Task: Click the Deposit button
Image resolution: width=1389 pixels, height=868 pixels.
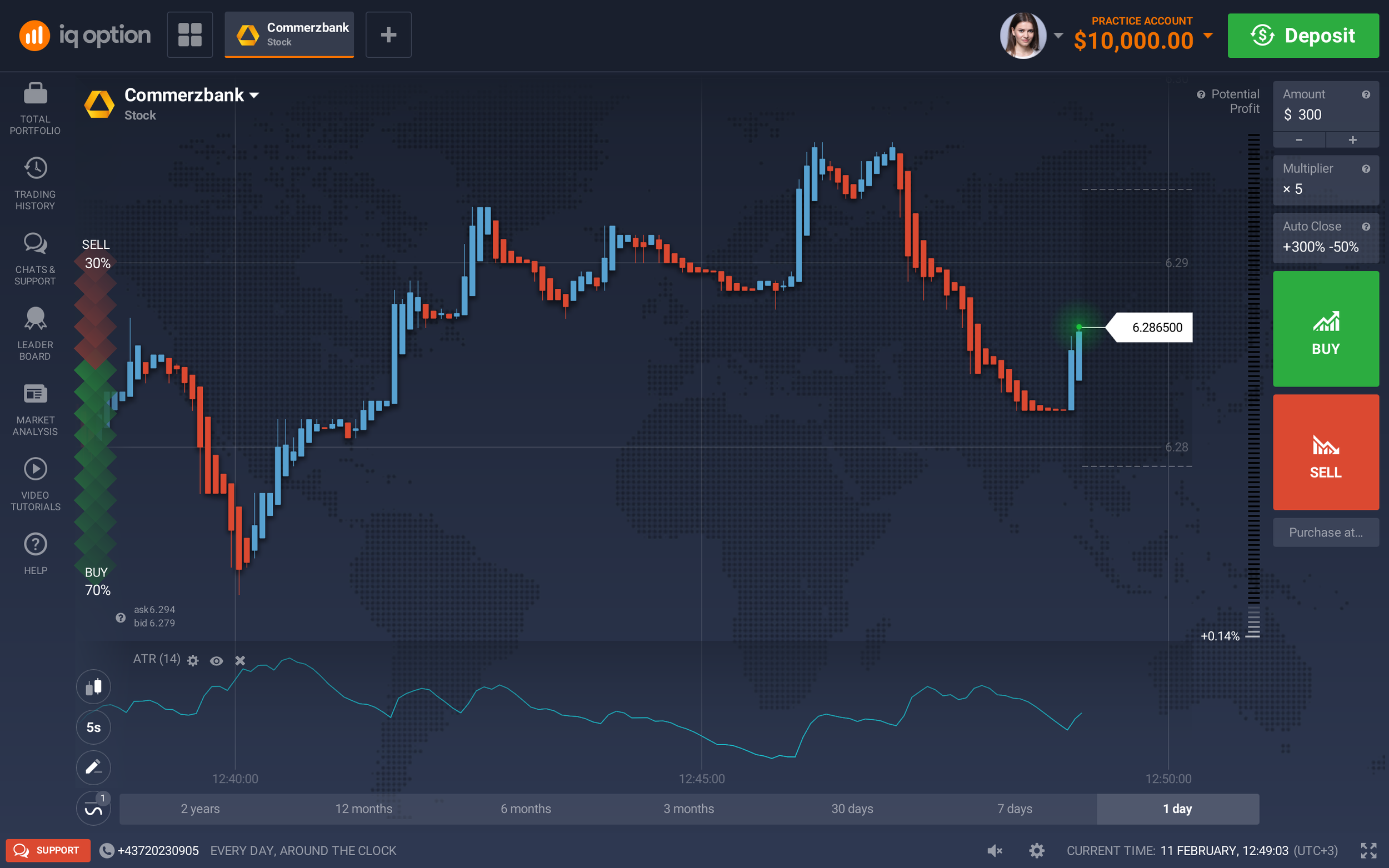Action: pos(1303,36)
